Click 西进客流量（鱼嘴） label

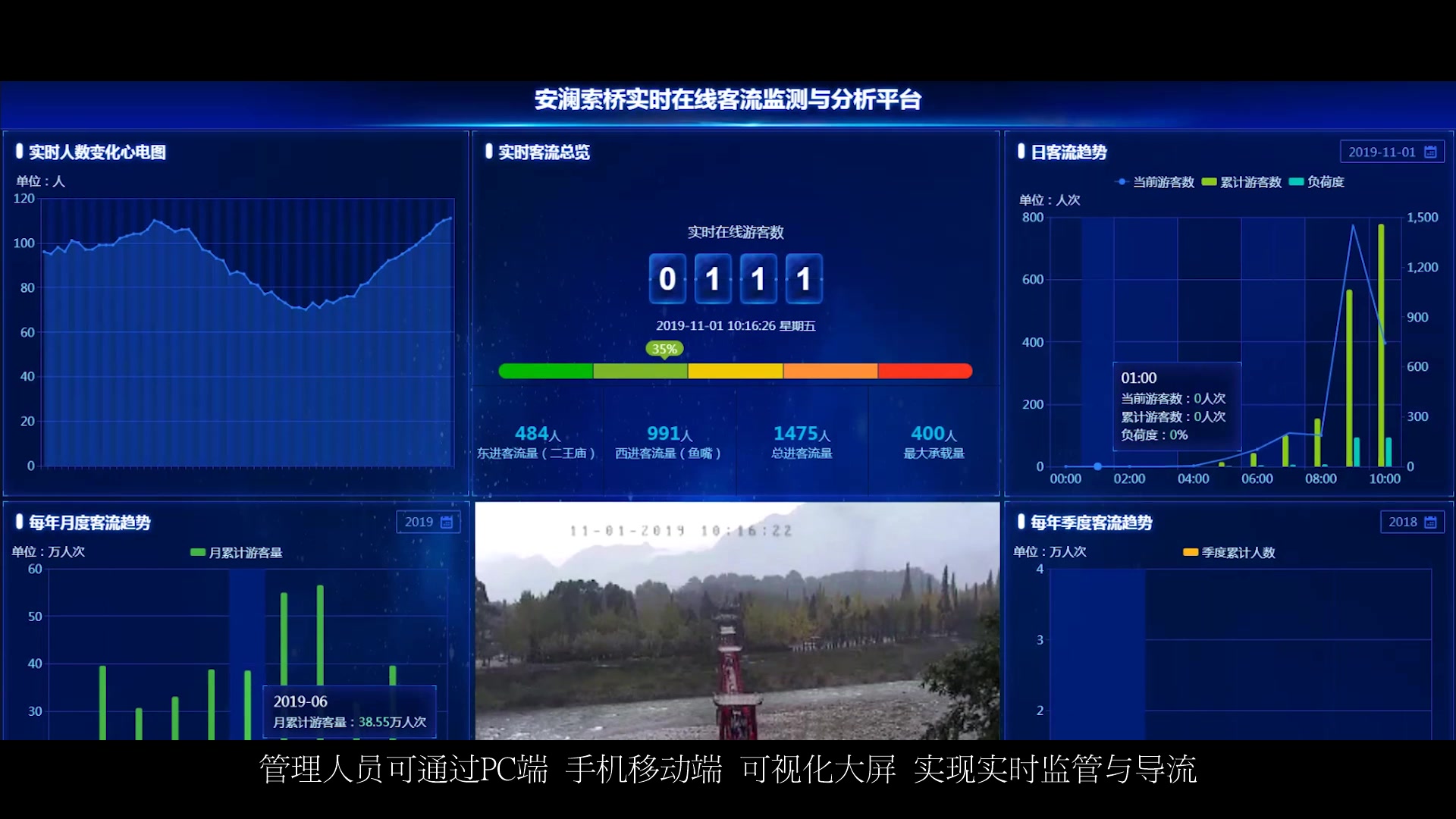click(668, 453)
